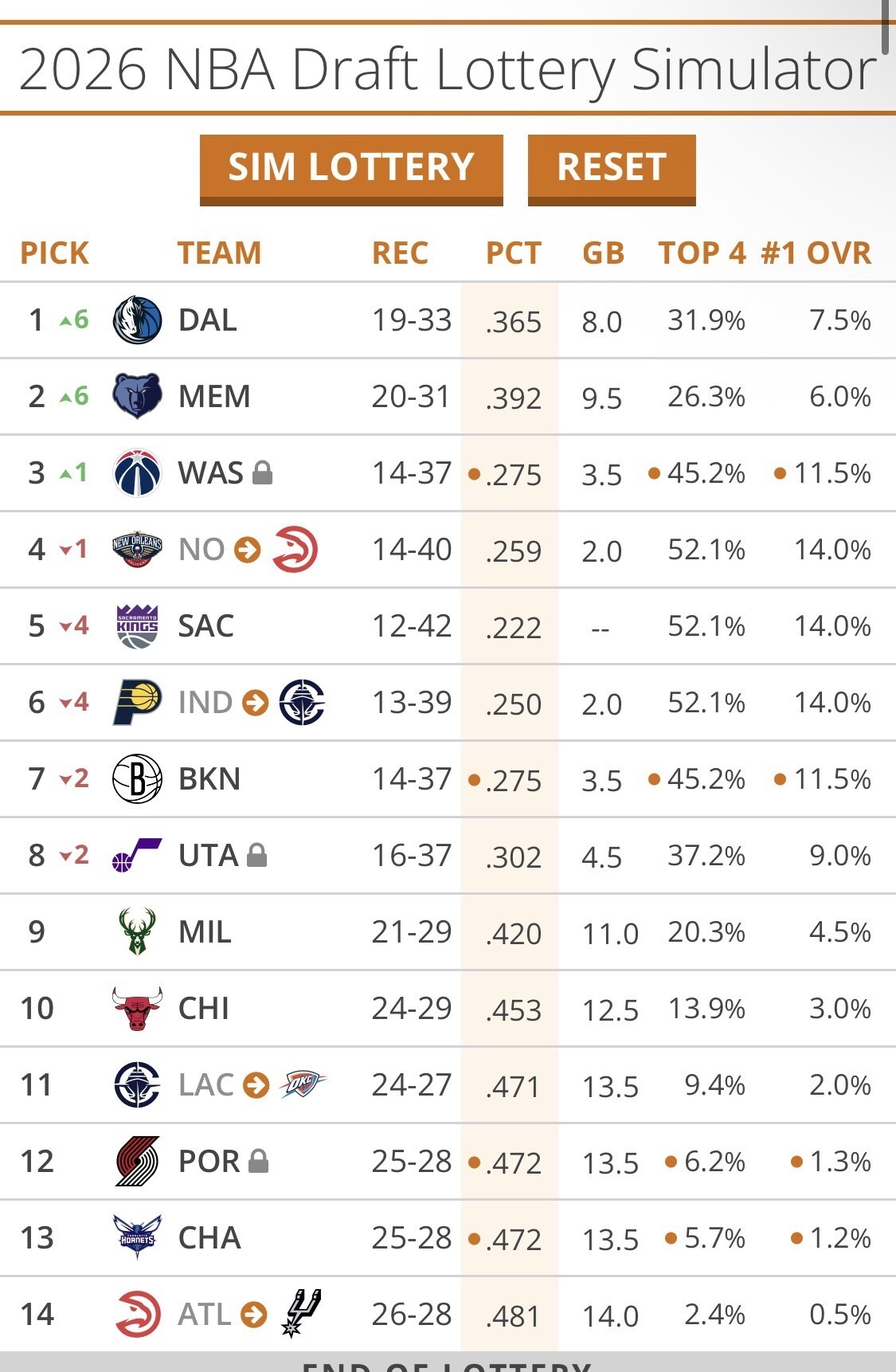Screen dimensions: 896x1372
Task: Select the Sacramento Kings logo
Action: [x=138, y=626]
